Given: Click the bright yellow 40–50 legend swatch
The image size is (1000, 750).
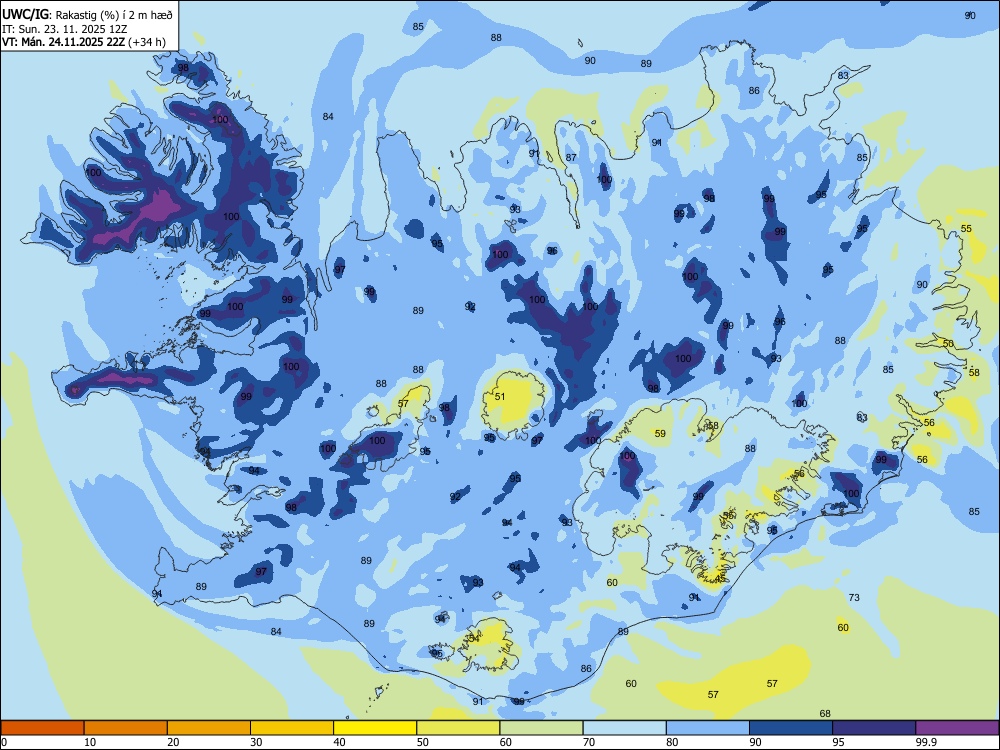Looking at the screenshot, I should pyautogui.click(x=375, y=728).
